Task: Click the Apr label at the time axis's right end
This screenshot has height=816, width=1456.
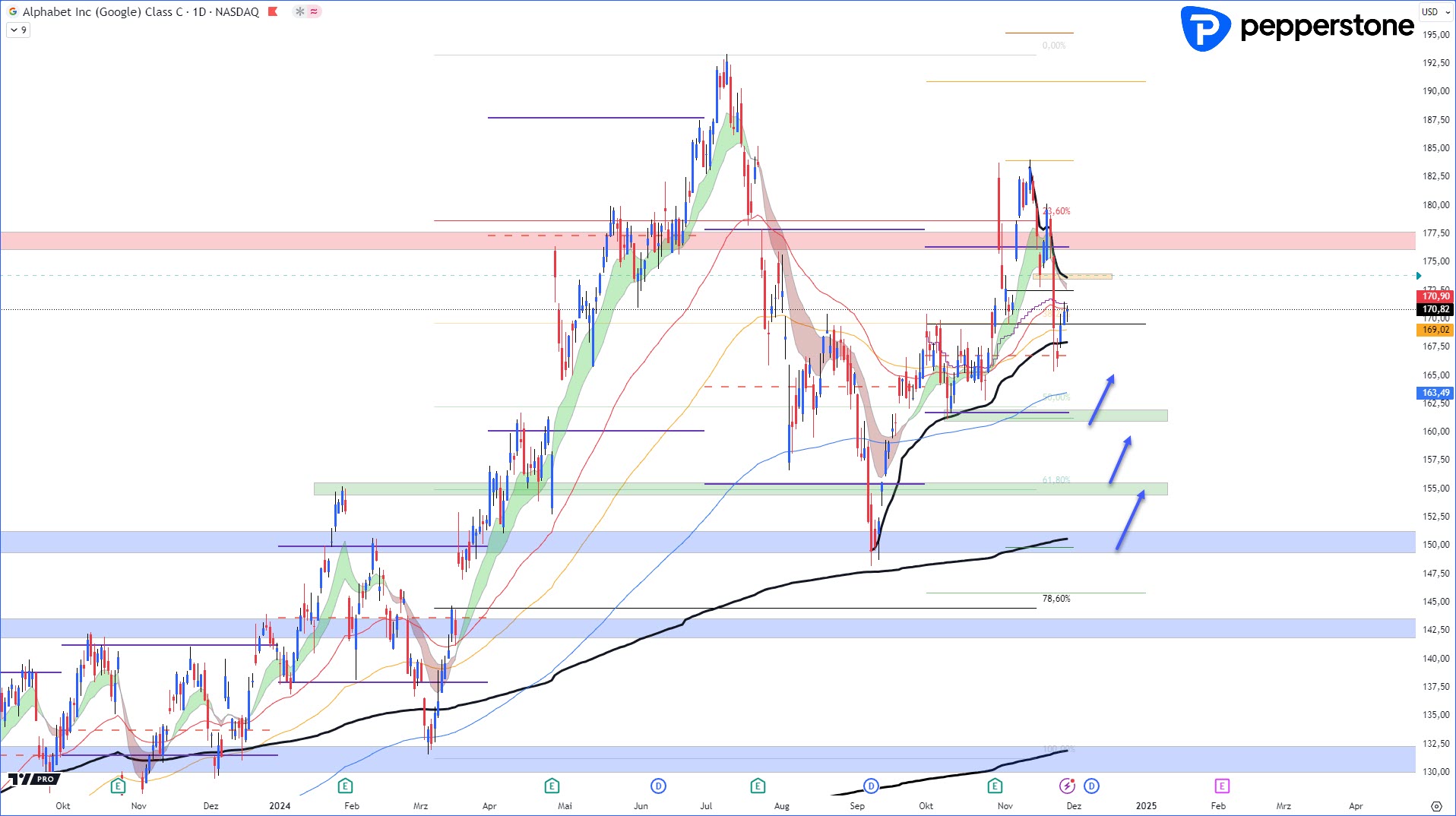Action: [x=1356, y=806]
